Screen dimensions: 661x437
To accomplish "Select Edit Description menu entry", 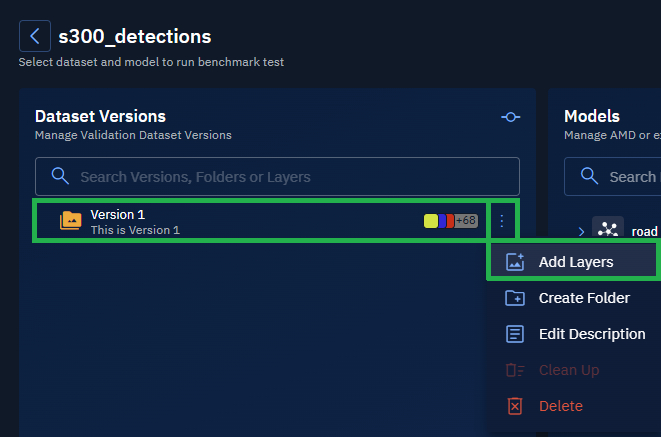I will [x=592, y=334].
